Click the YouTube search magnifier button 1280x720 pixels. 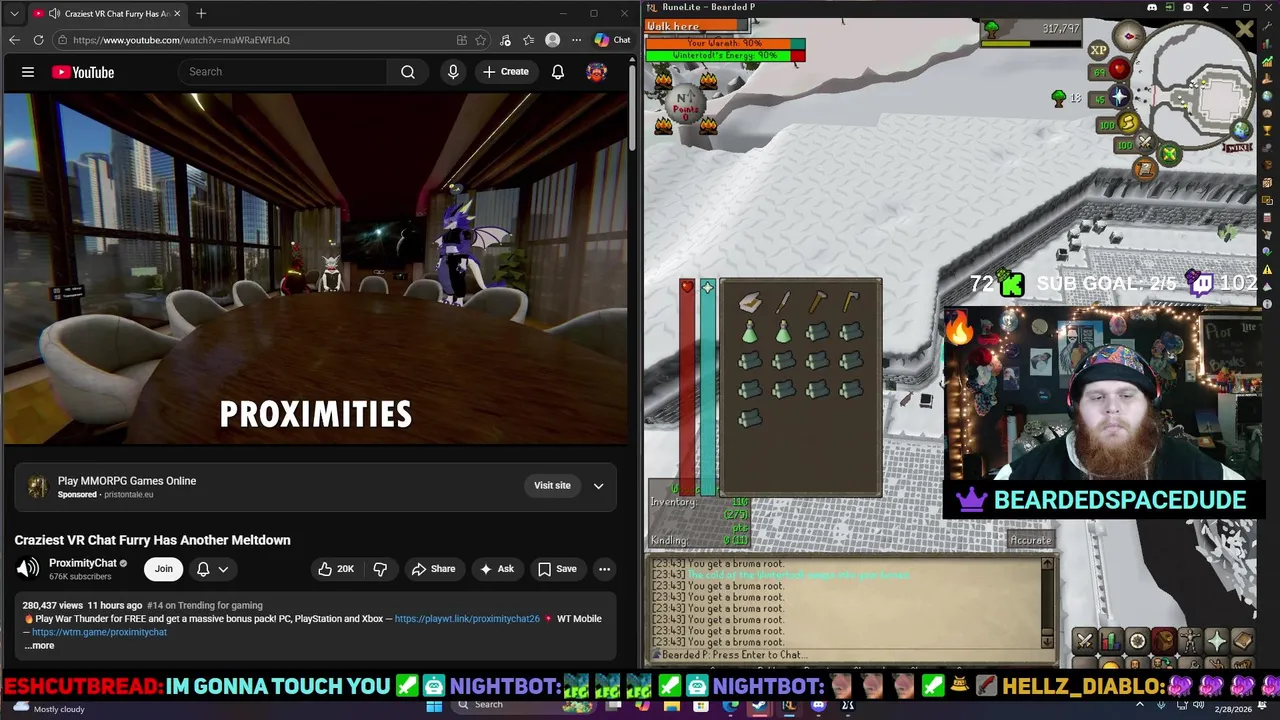click(x=408, y=72)
